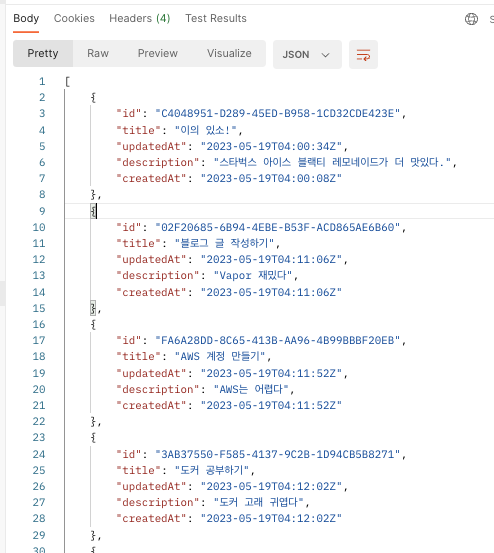The width and height of the screenshot is (494, 553).
Task: Click updatedAt value 2023-05-19T04:11:52Z on line 19
Action: [x=271, y=373]
